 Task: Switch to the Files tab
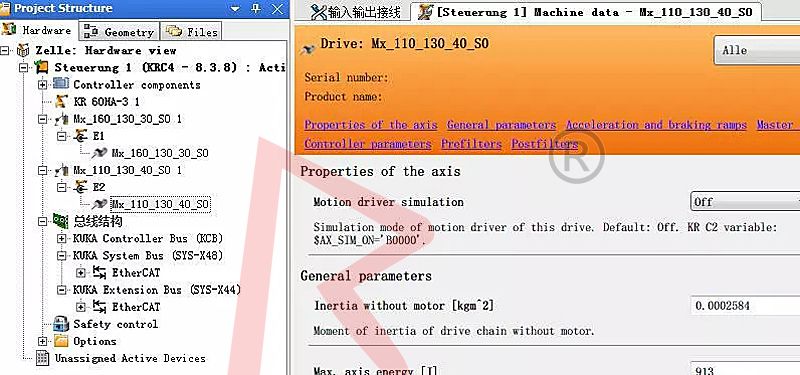click(x=191, y=32)
